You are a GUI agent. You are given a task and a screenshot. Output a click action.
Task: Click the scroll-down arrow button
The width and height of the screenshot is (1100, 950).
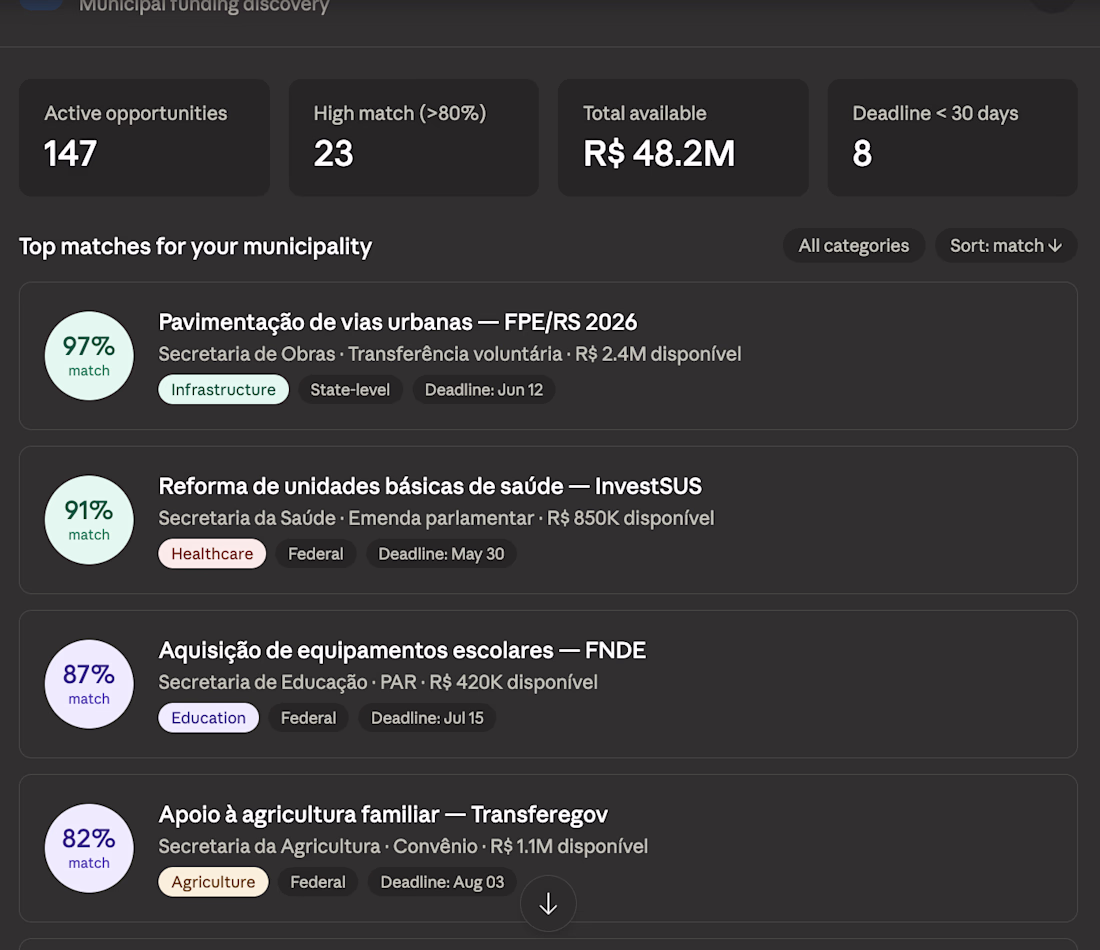click(548, 904)
